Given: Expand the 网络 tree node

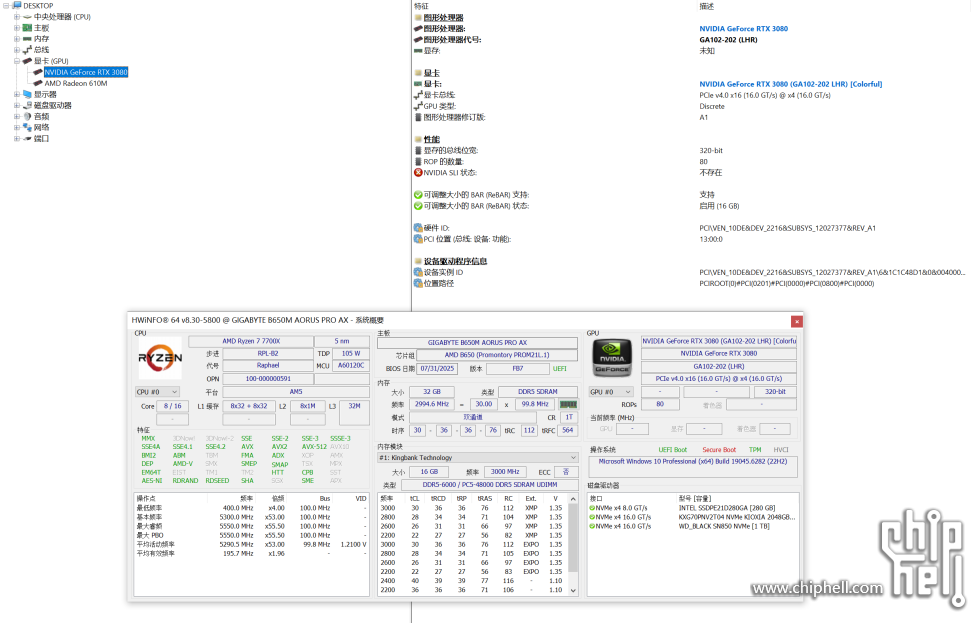Looking at the screenshot, I should pos(17,127).
